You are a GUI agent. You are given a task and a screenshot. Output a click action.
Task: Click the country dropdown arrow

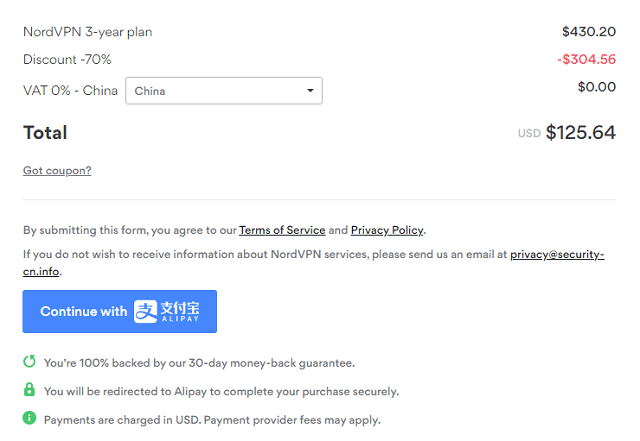coord(309,91)
